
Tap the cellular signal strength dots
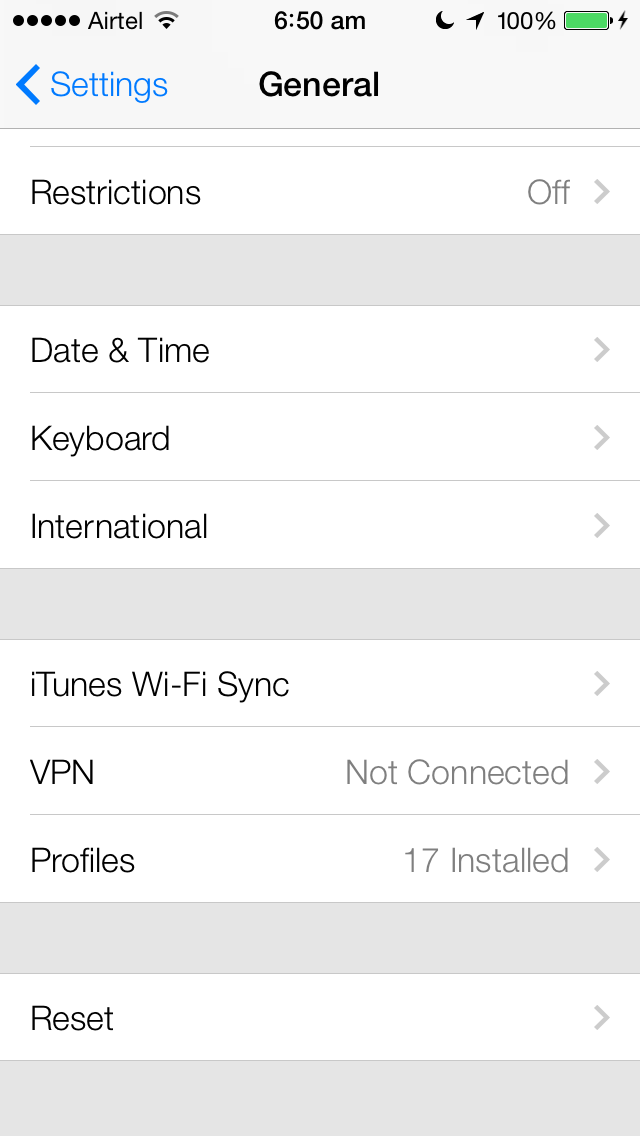(45, 21)
